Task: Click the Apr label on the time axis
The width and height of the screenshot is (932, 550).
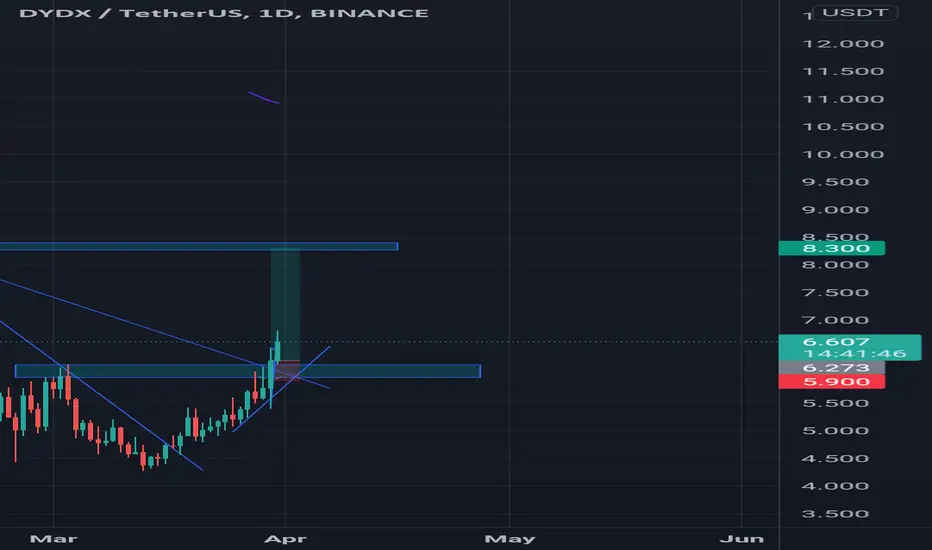Action: pyautogui.click(x=285, y=539)
